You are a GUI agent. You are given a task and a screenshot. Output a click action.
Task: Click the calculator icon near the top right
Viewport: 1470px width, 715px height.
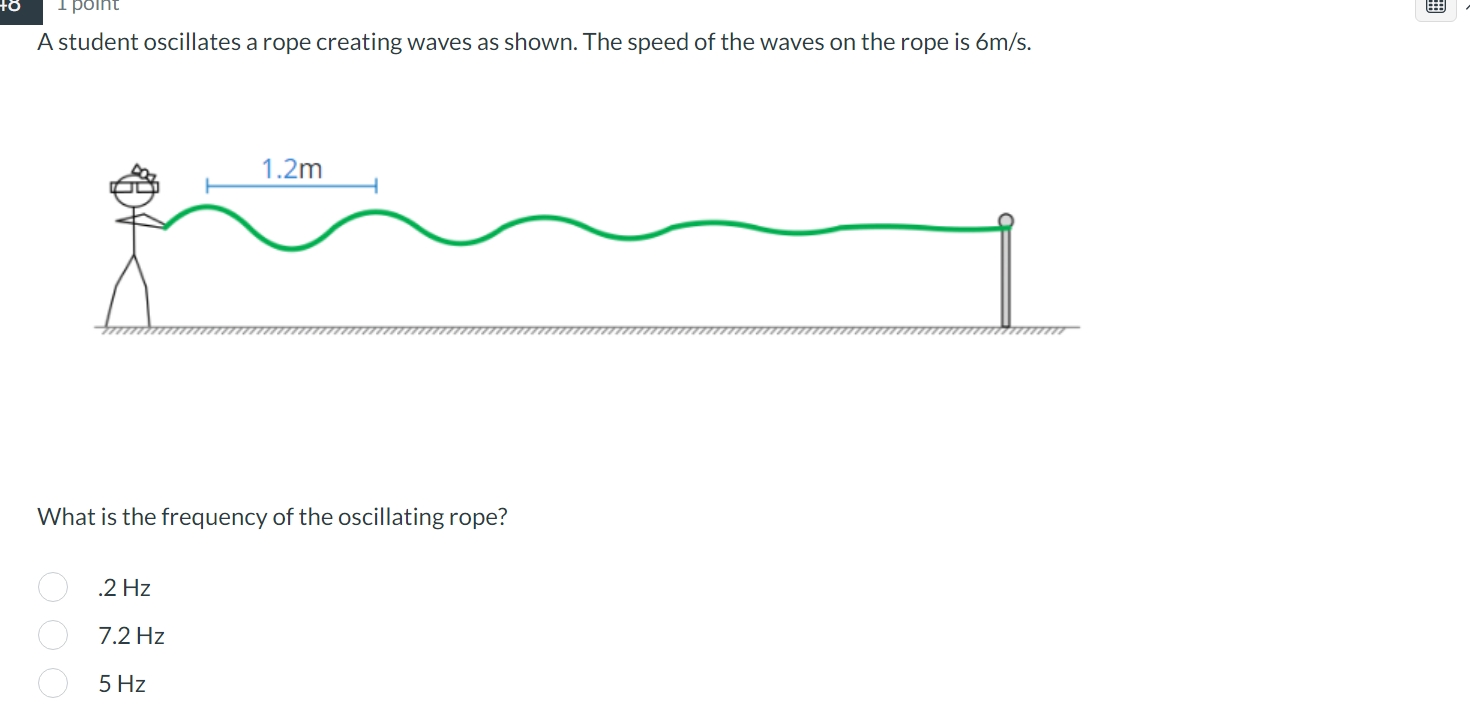[x=1435, y=6]
